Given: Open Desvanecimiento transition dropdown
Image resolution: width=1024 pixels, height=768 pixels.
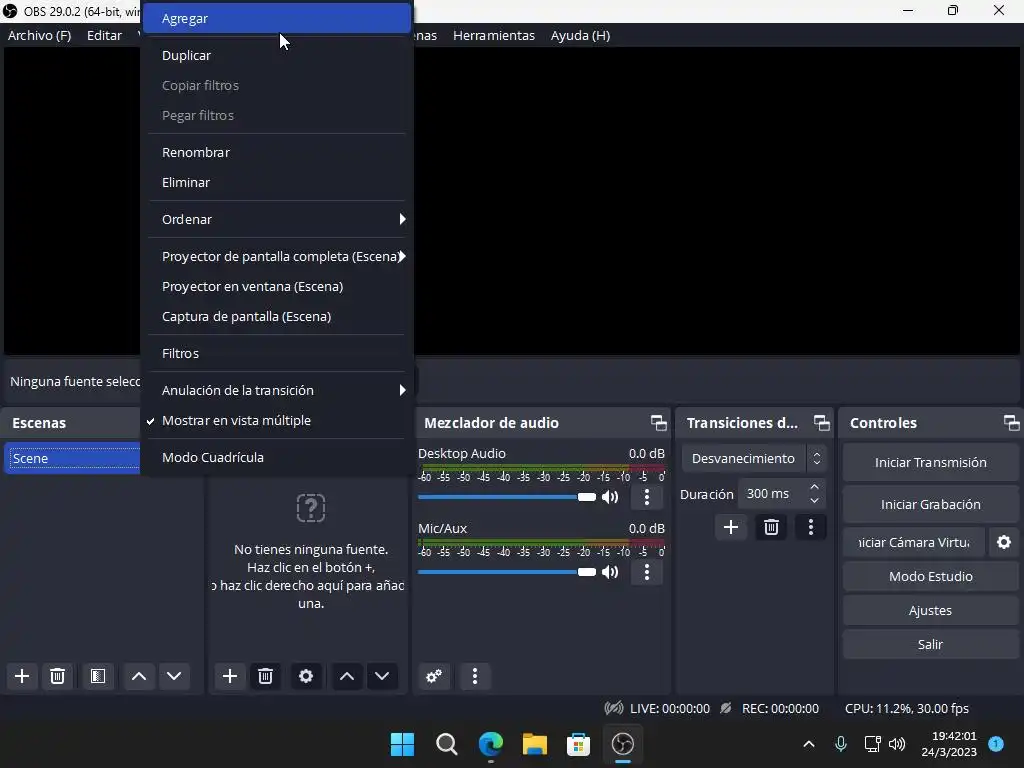Looking at the screenshot, I should [753, 458].
